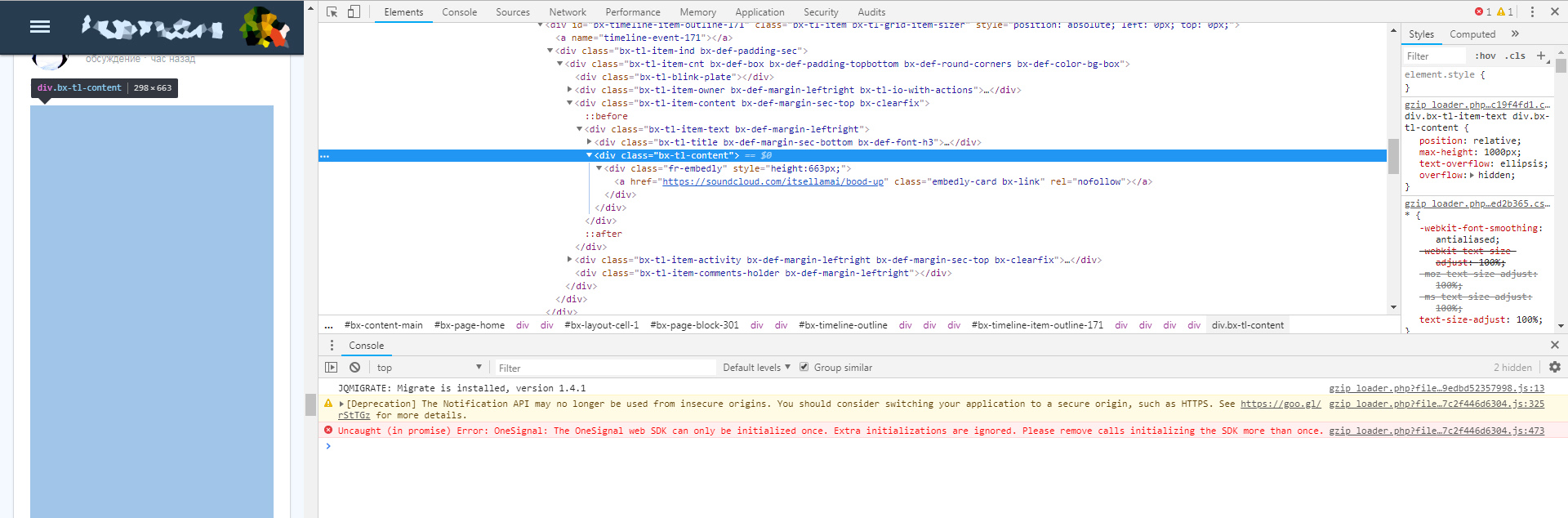This screenshot has width=1568, height=518.
Task: Switch to the Network tab
Action: coord(568,12)
